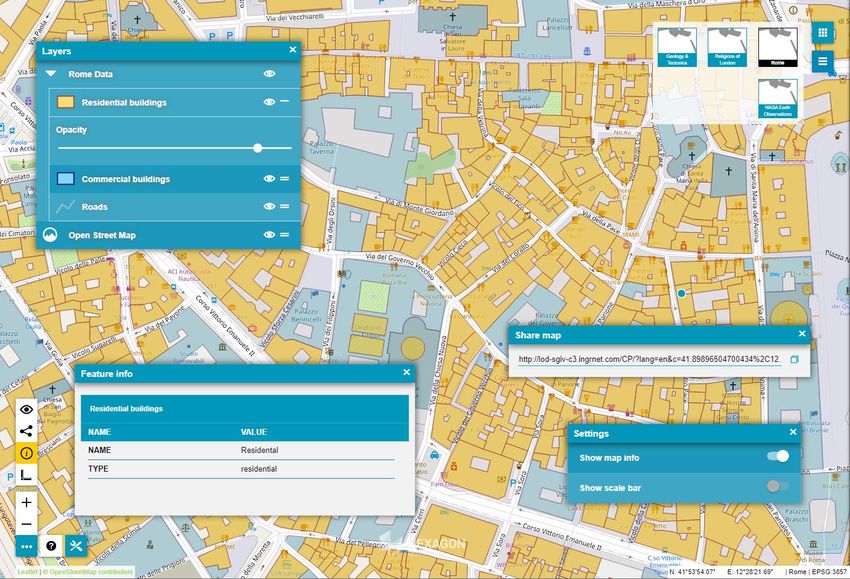Click the Roads line symbol icon

[66, 207]
